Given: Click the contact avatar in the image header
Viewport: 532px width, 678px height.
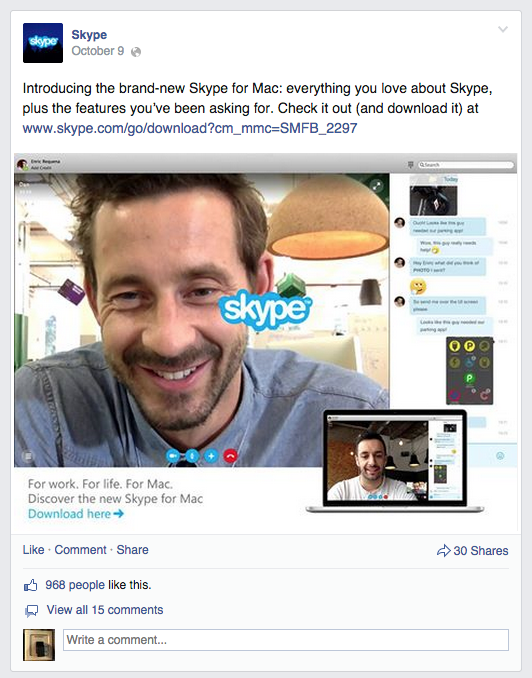Looking at the screenshot, I should click(22, 164).
